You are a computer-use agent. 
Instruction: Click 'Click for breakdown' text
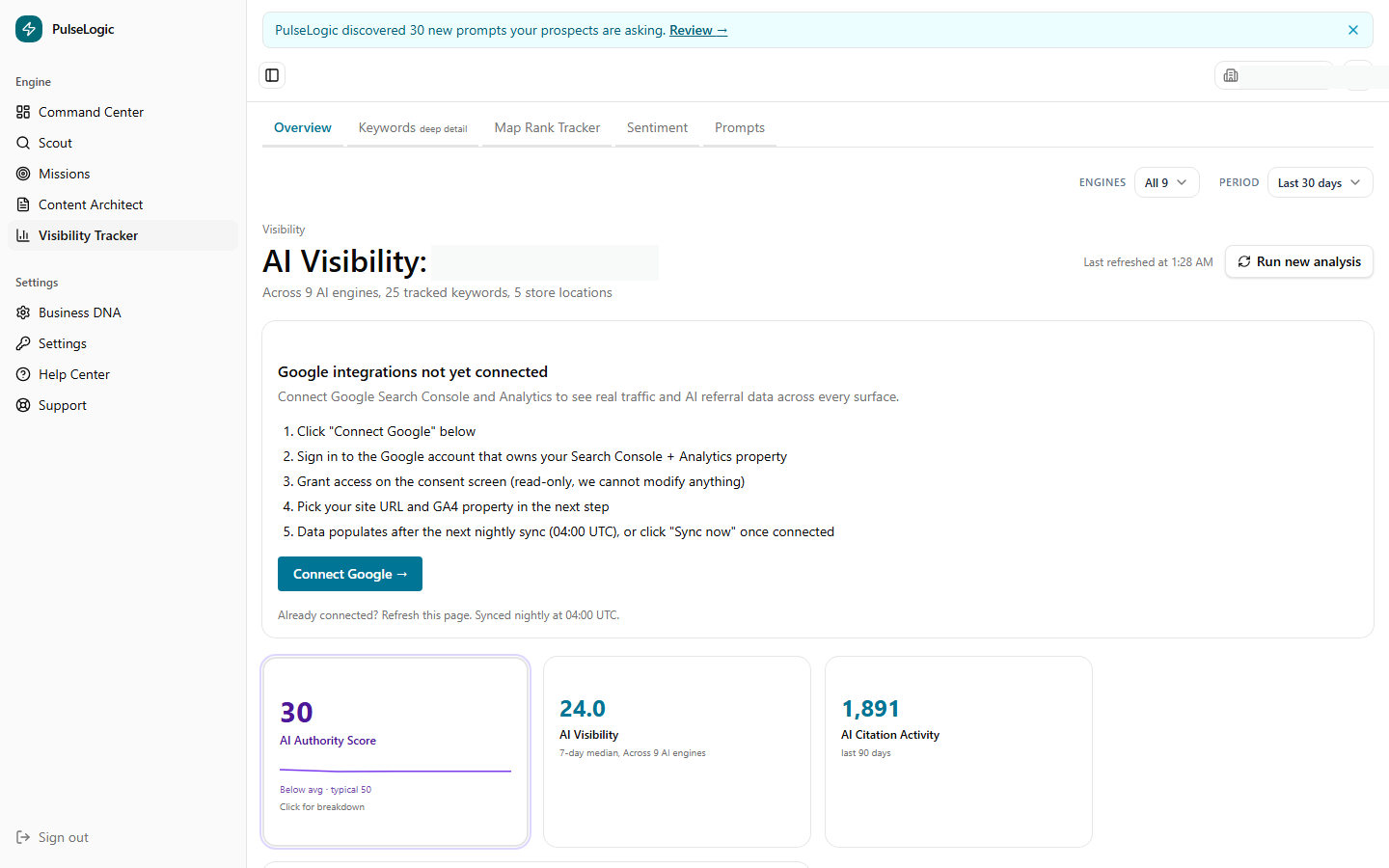tap(322, 807)
